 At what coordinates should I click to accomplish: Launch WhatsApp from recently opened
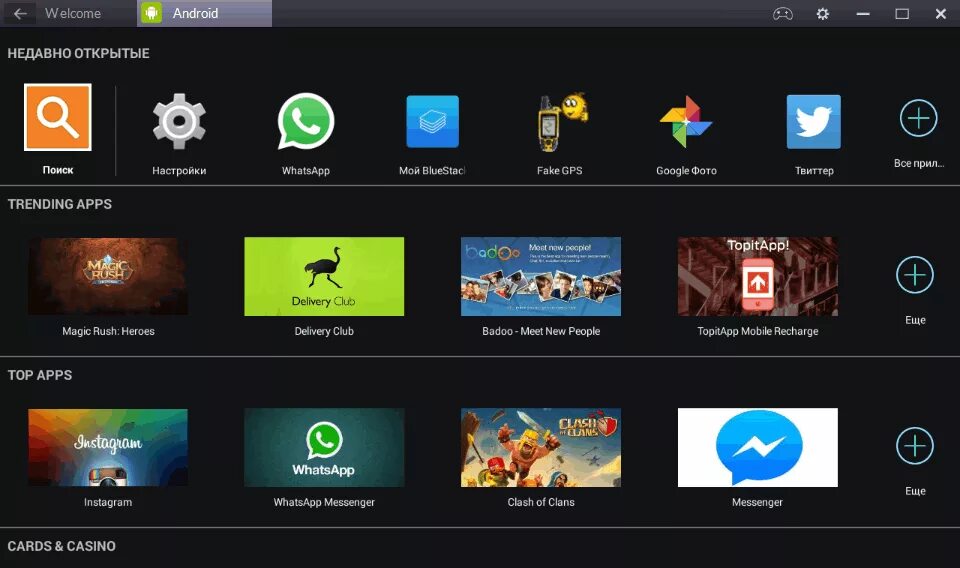coord(306,121)
